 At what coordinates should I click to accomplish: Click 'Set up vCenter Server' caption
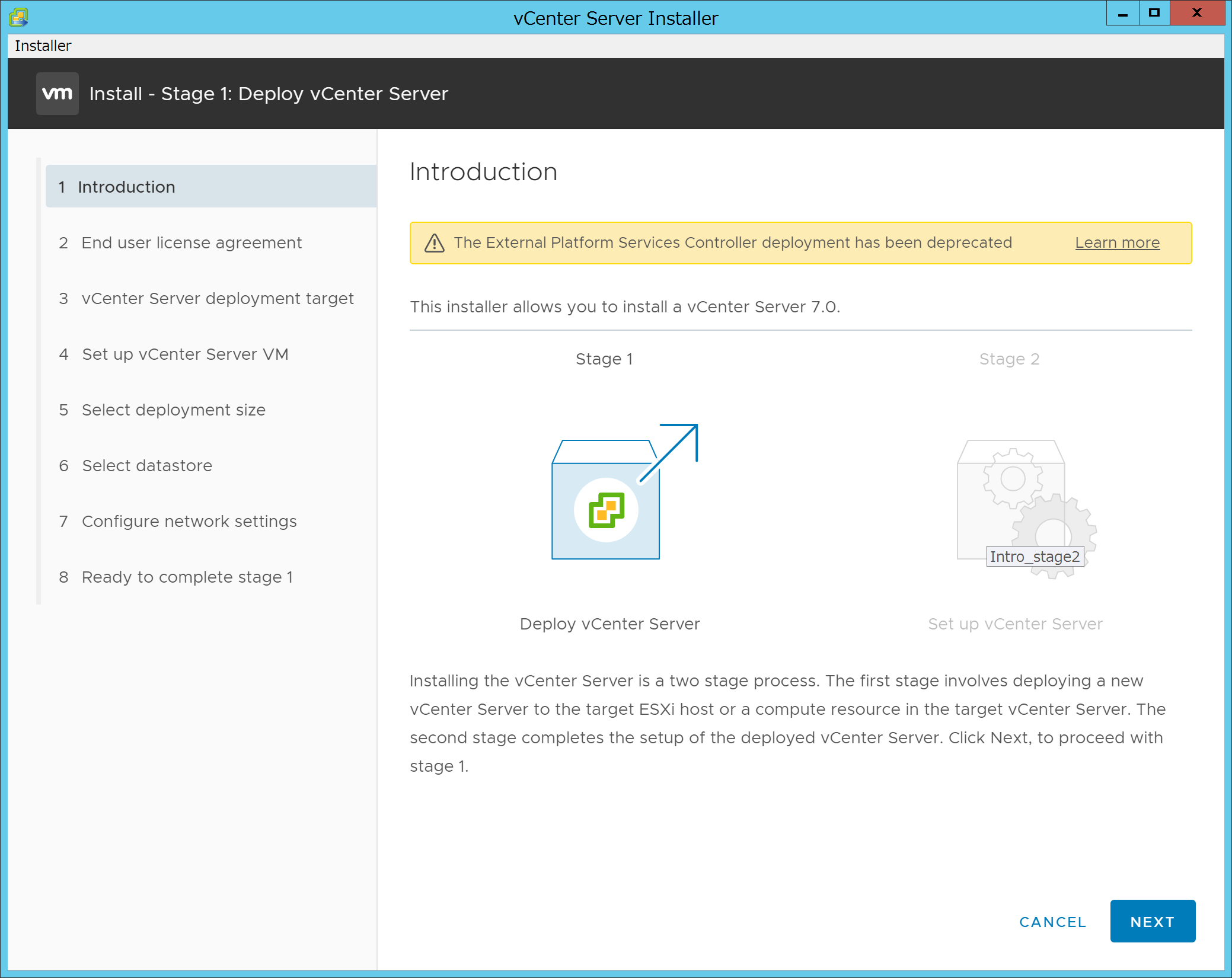(1015, 624)
